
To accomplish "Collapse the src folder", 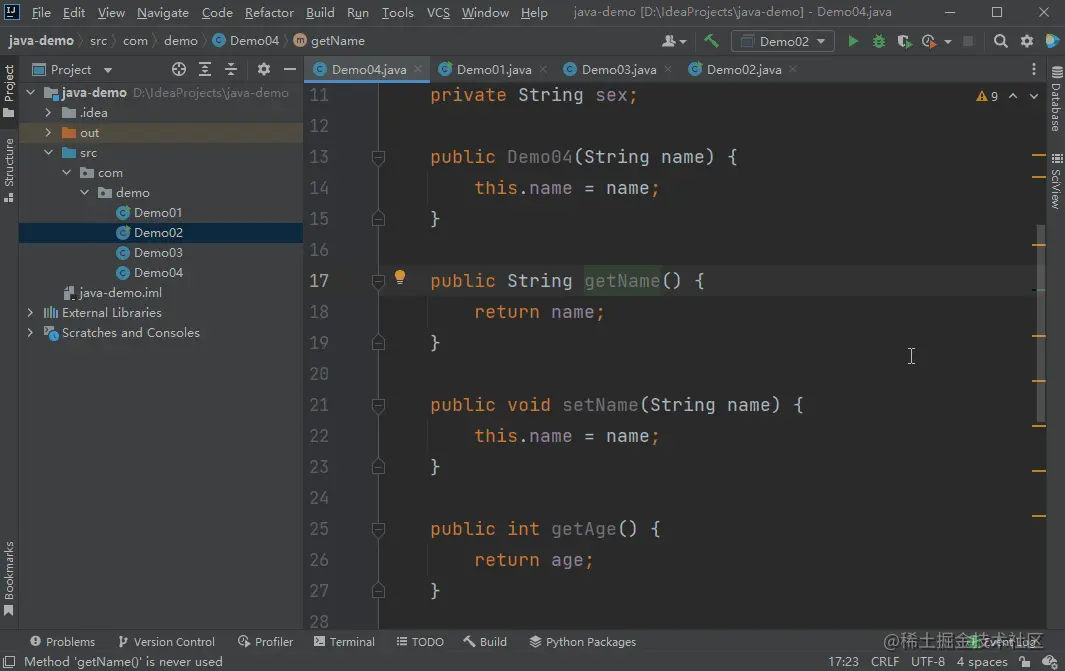I will click(x=48, y=153).
